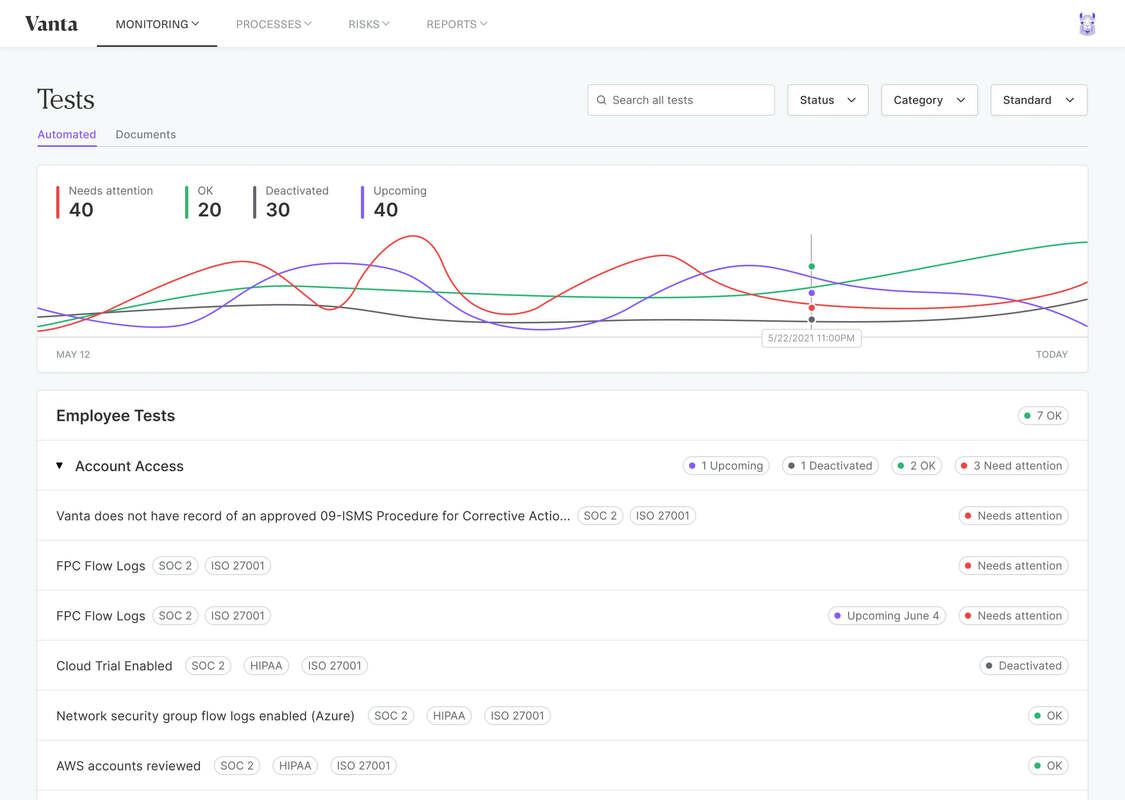Collapse the Account Access section
This screenshot has height=800, width=1125.
[60, 465]
